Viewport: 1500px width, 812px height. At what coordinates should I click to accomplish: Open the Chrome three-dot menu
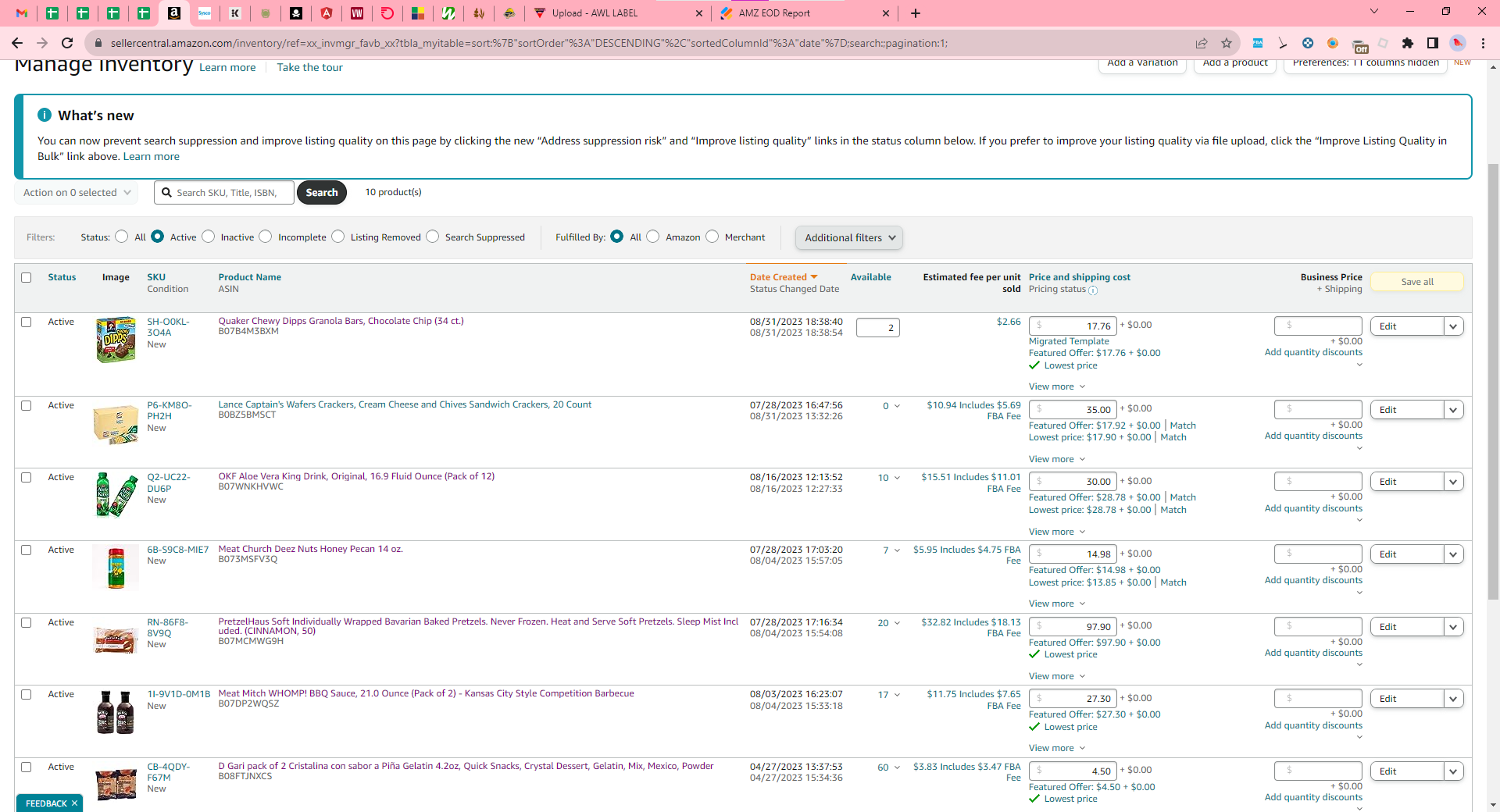1483,43
